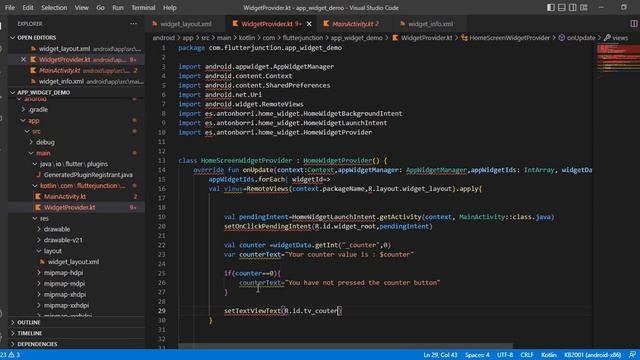Open the File menu
Screen dimensions: 640x360
coord(10,8)
